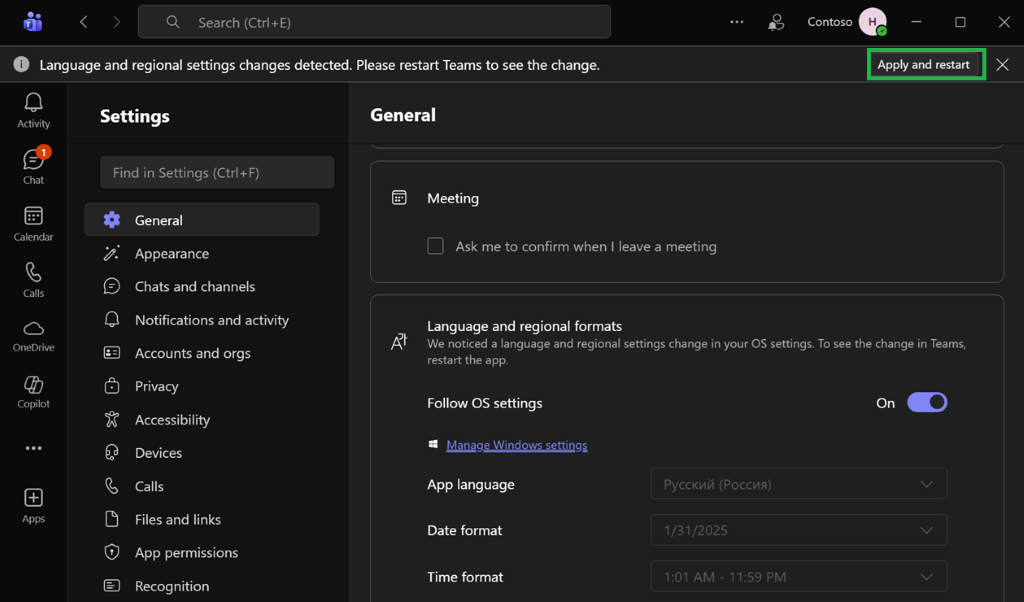Screen dimensions: 1024x602
Task: Click the Microsoft Teams logo
Action: 33,22
